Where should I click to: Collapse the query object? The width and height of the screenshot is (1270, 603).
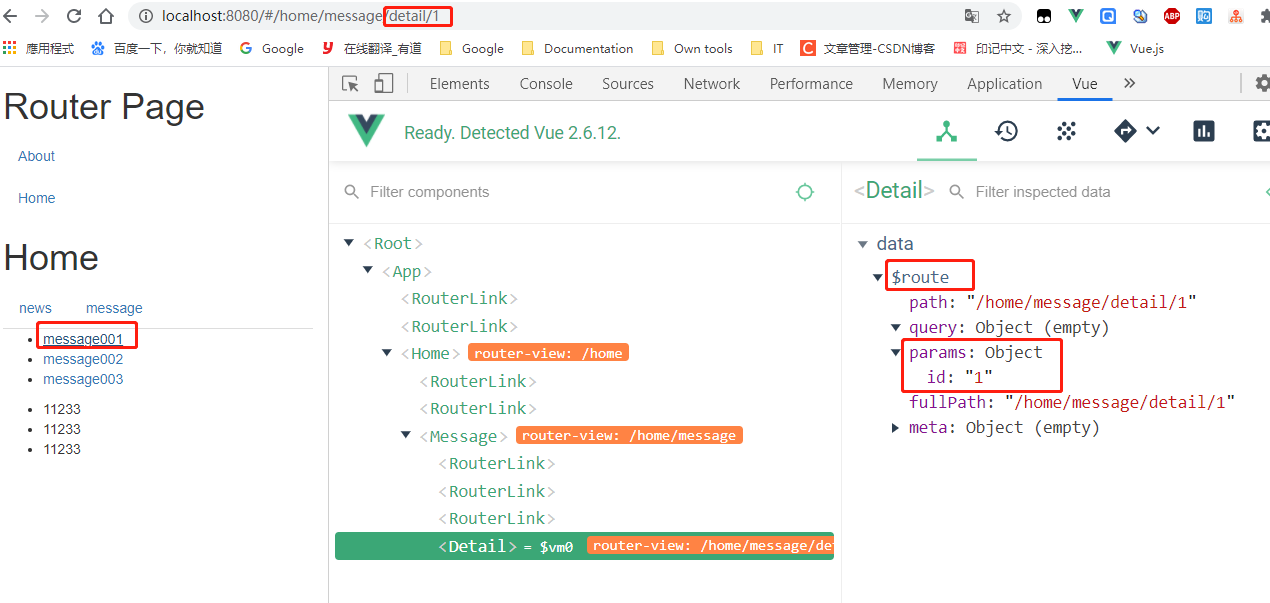click(896, 327)
